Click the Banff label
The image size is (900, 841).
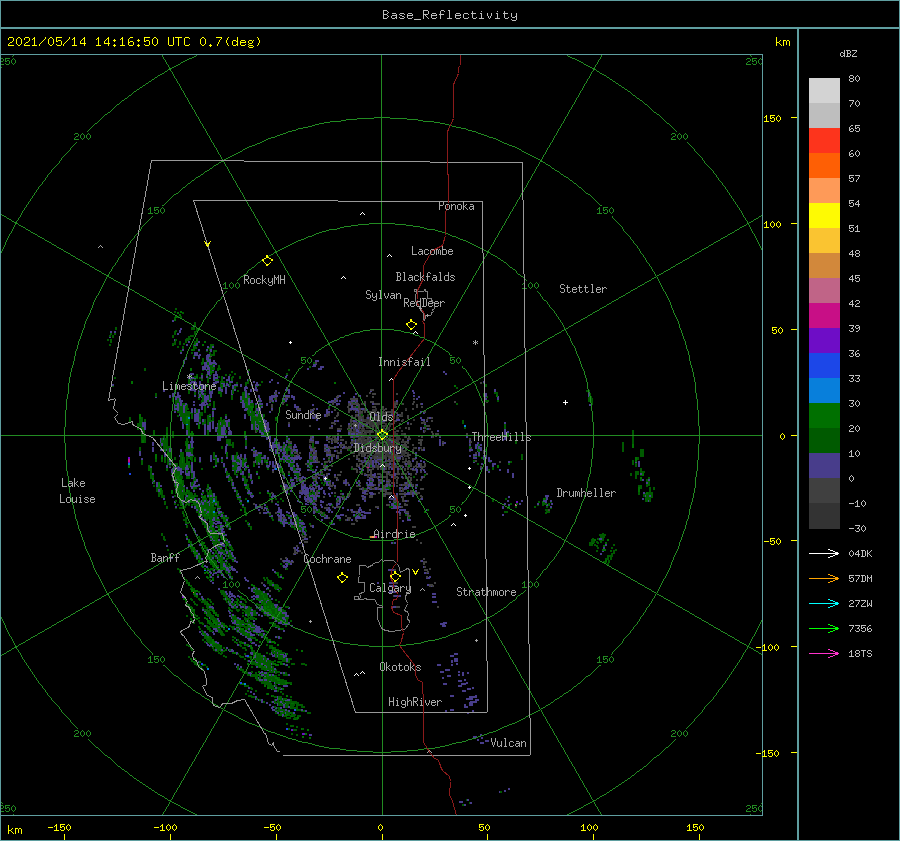pyautogui.click(x=165, y=557)
